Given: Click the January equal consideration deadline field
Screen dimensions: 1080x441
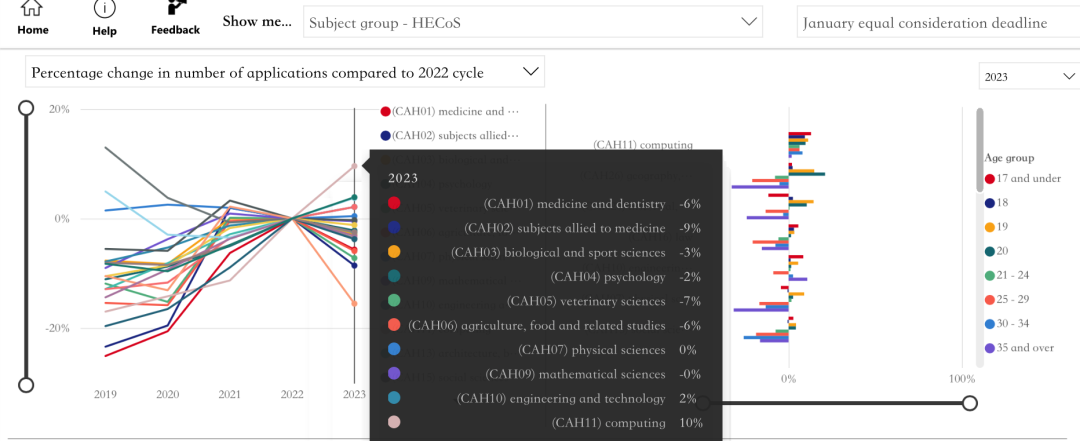Looking at the screenshot, I should 936,23.
